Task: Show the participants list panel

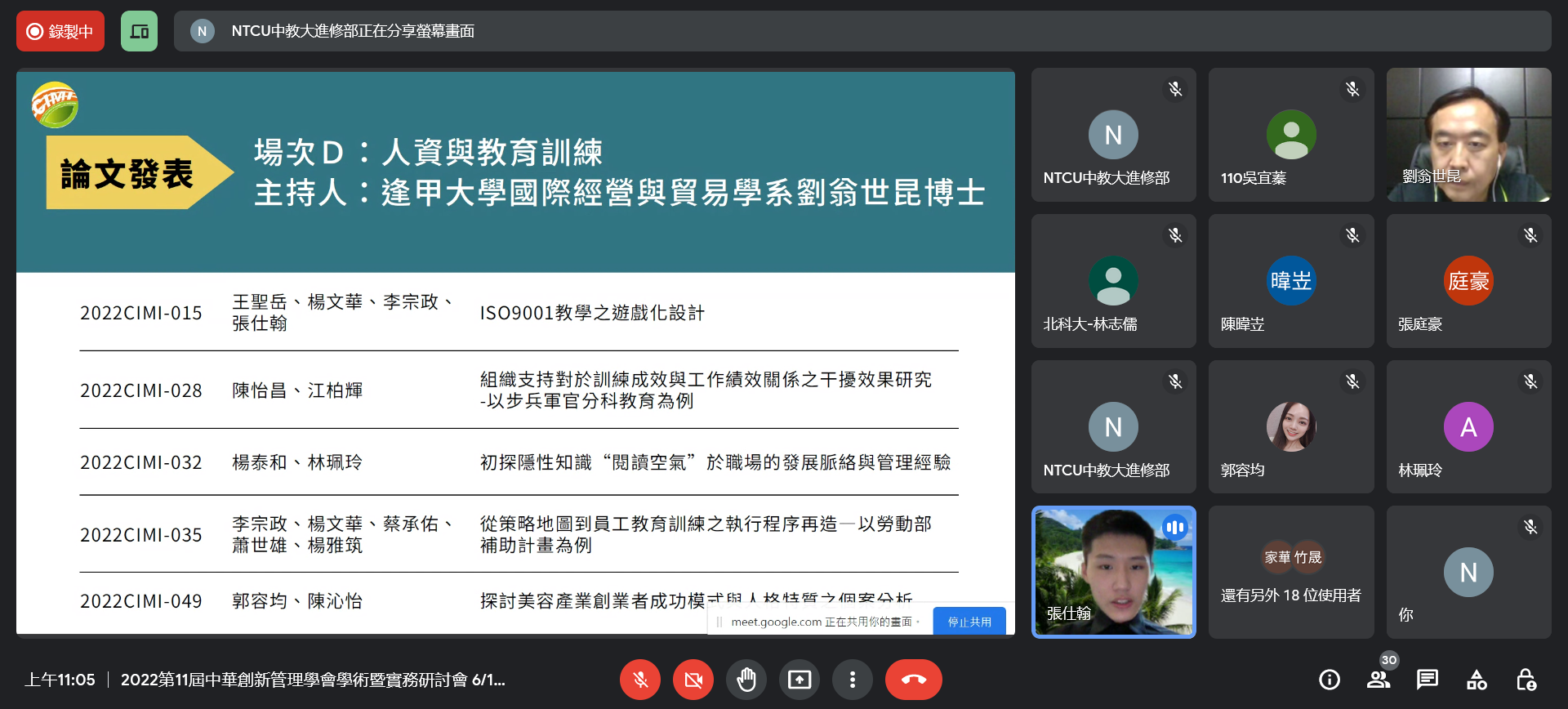Action: [x=1379, y=680]
